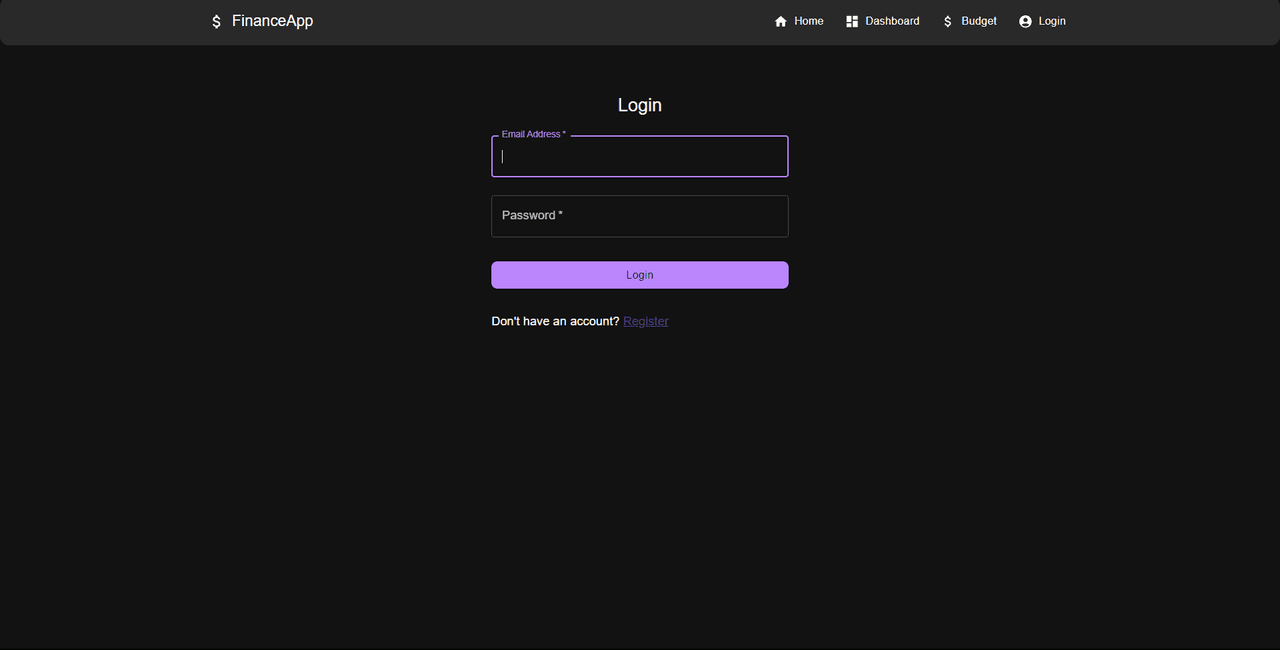The height and width of the screenshot is (650, 1280).
Task: Click the Login page heading
Action: 640,105
